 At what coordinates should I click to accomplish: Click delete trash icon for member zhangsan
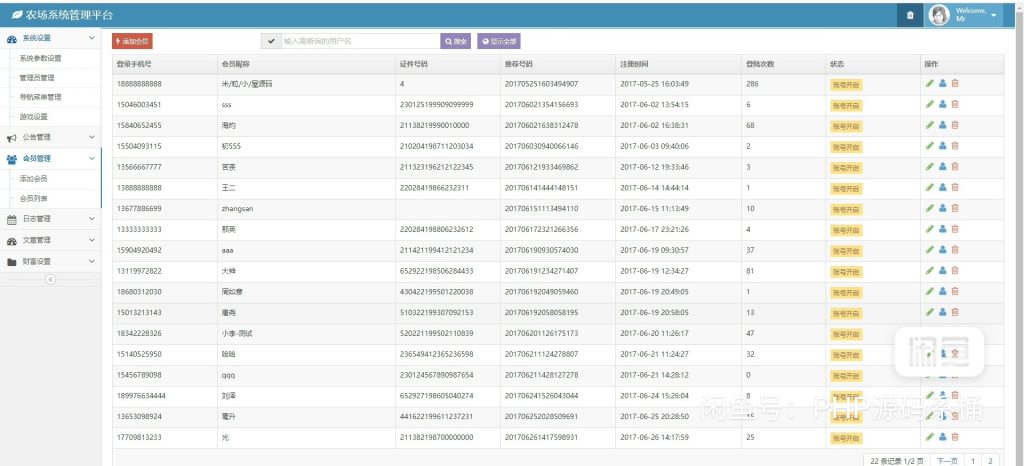(954, 208)
